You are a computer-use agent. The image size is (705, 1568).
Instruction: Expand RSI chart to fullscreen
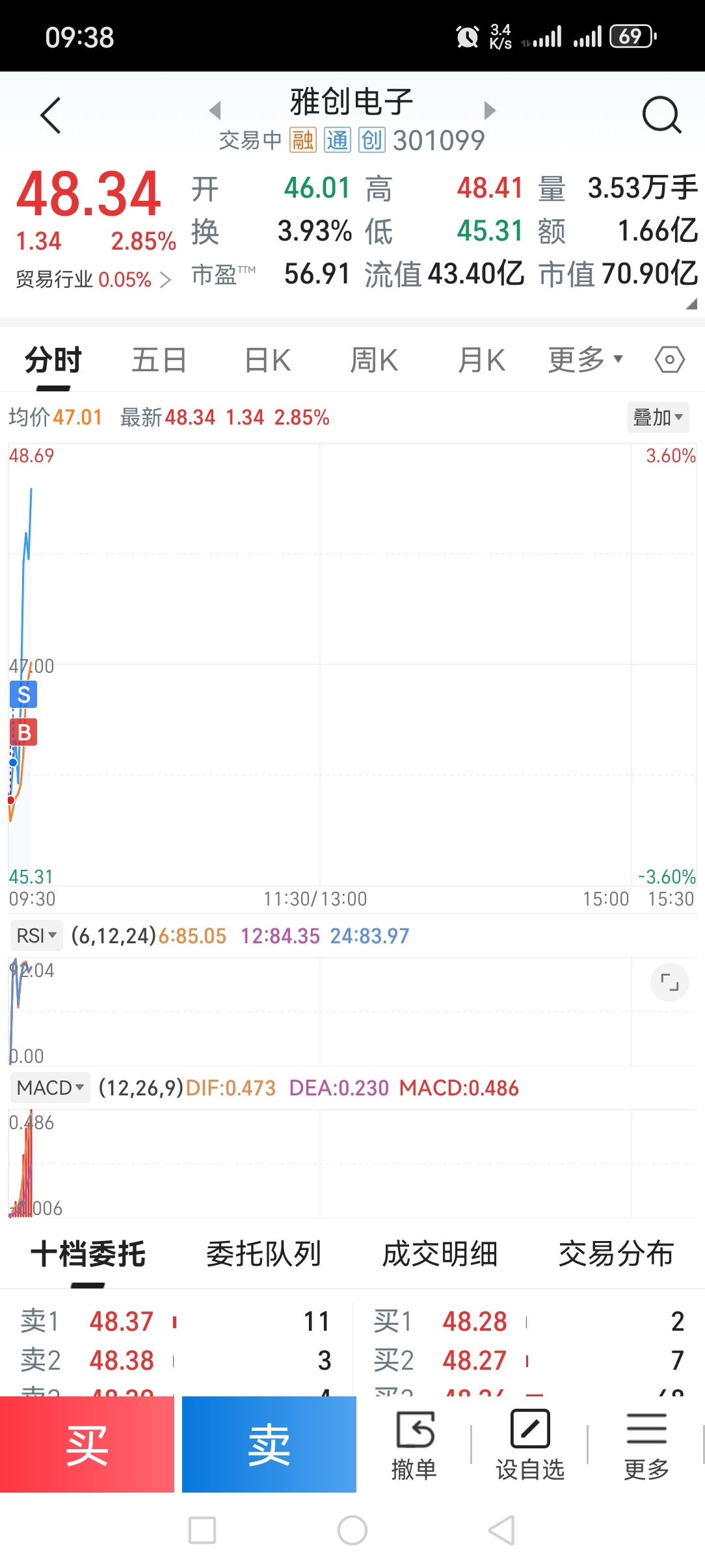point(669,982)
